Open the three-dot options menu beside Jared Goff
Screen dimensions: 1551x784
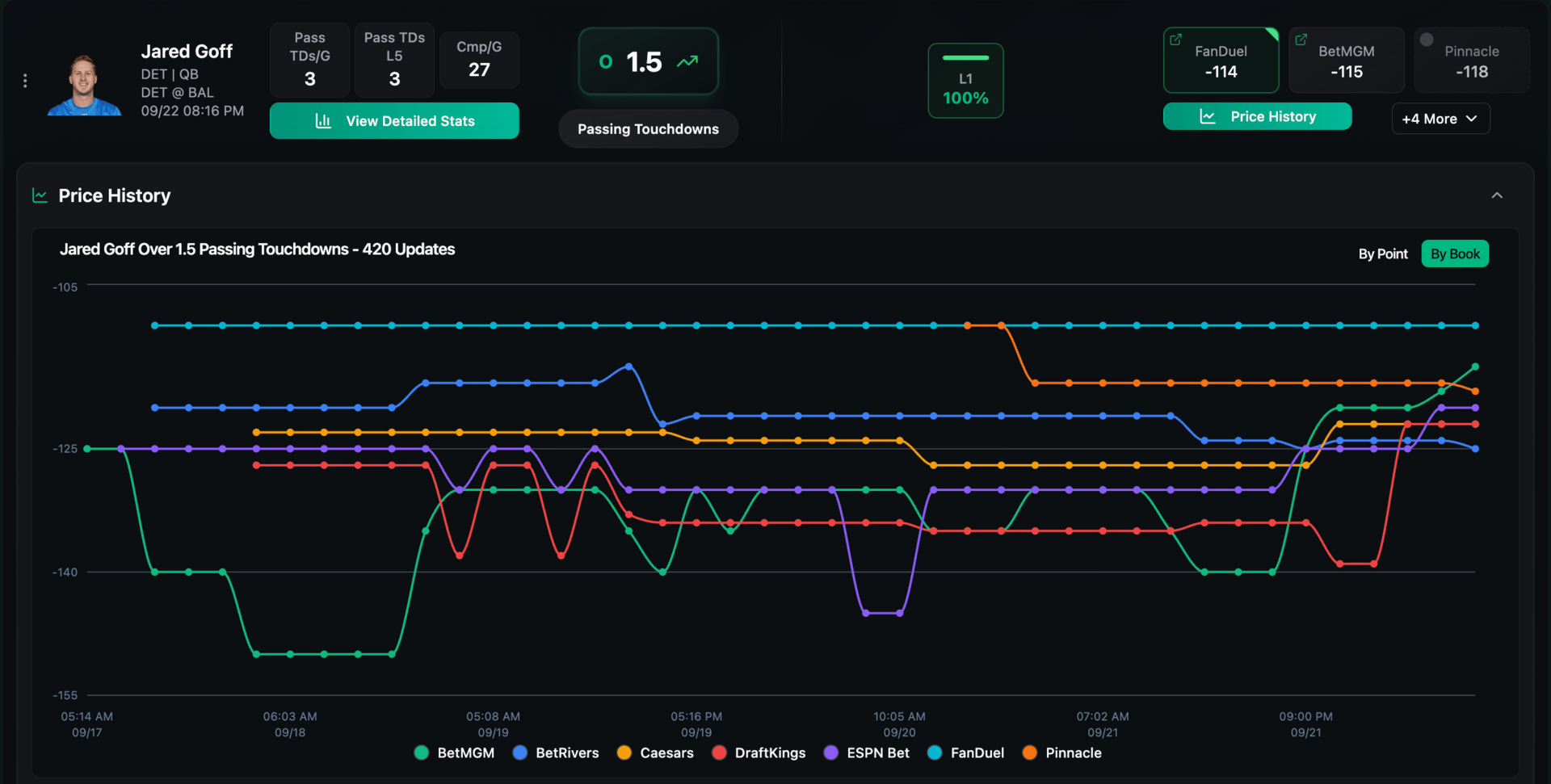[25, 81]
